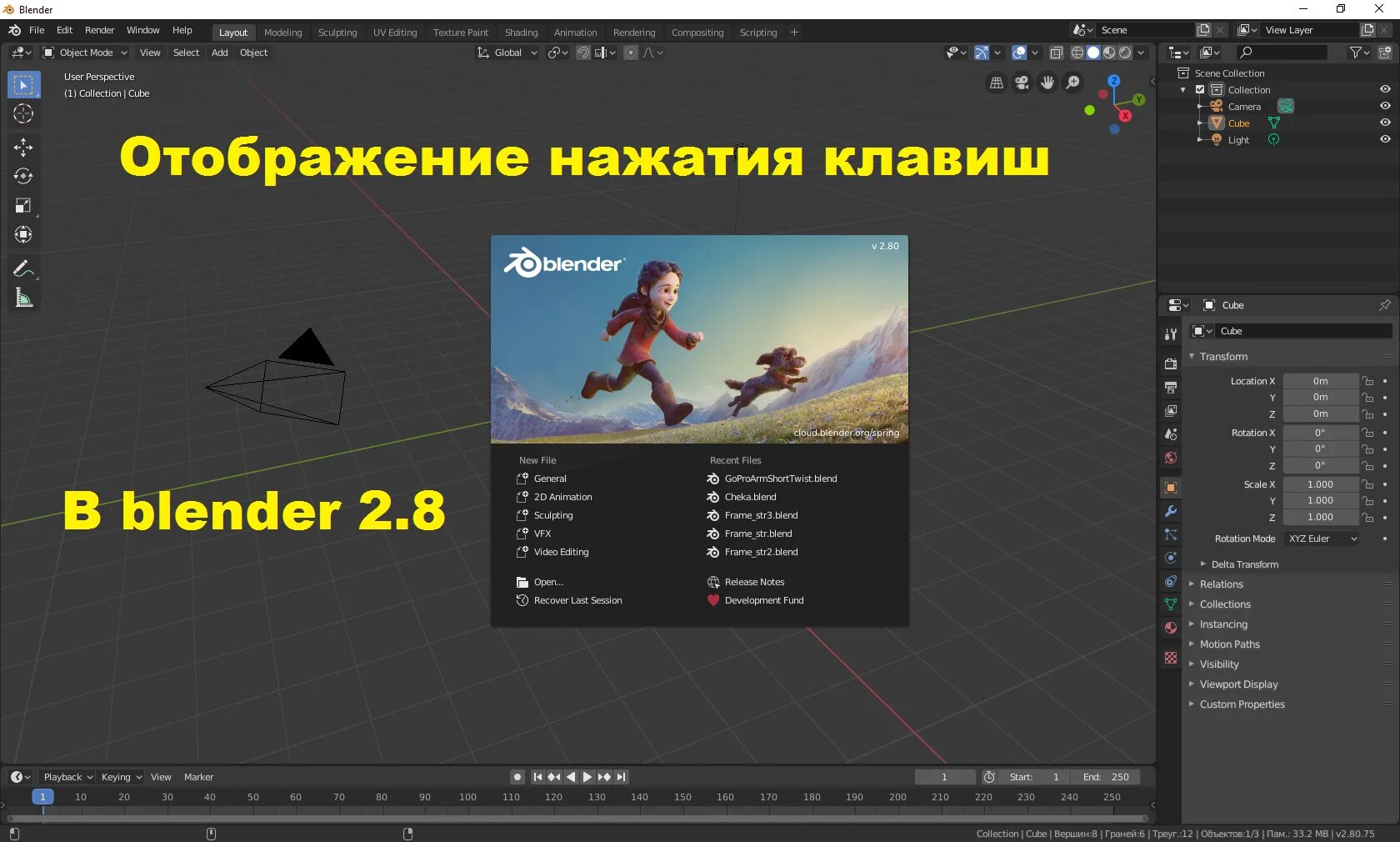Open the Release Notes link

coord(746,582)
